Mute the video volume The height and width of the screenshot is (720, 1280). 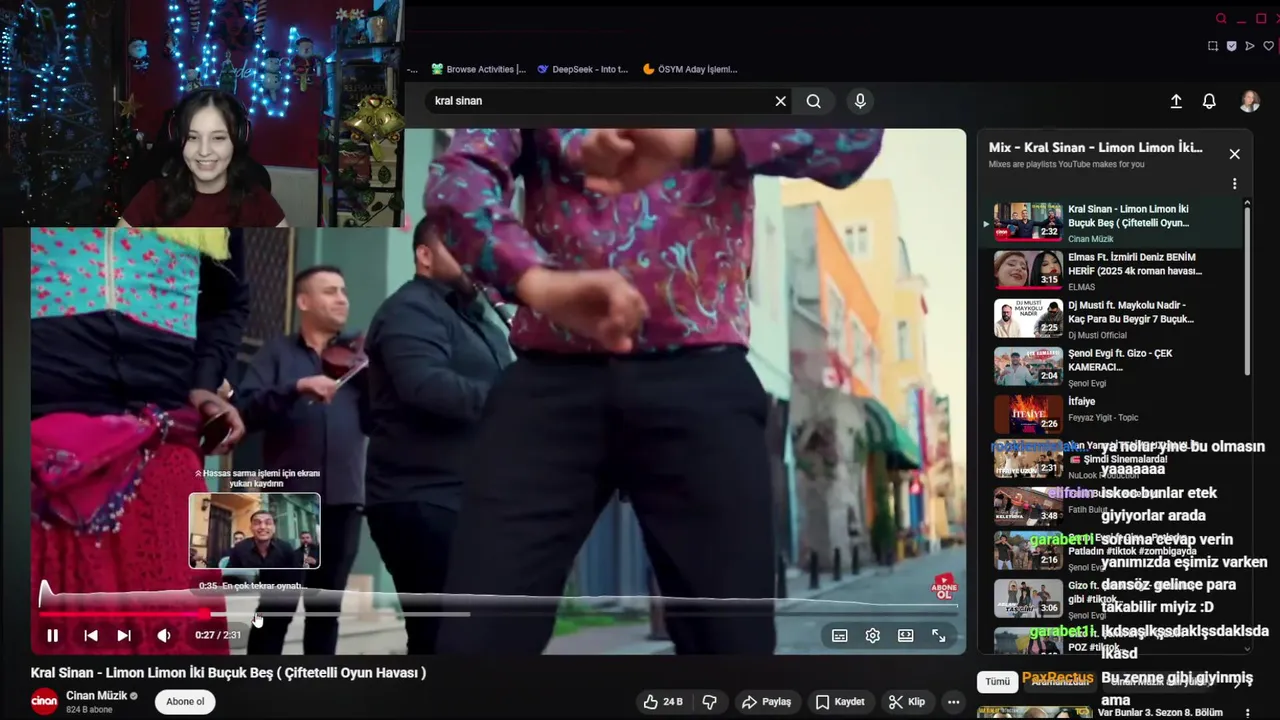click(x=163, y=635)
